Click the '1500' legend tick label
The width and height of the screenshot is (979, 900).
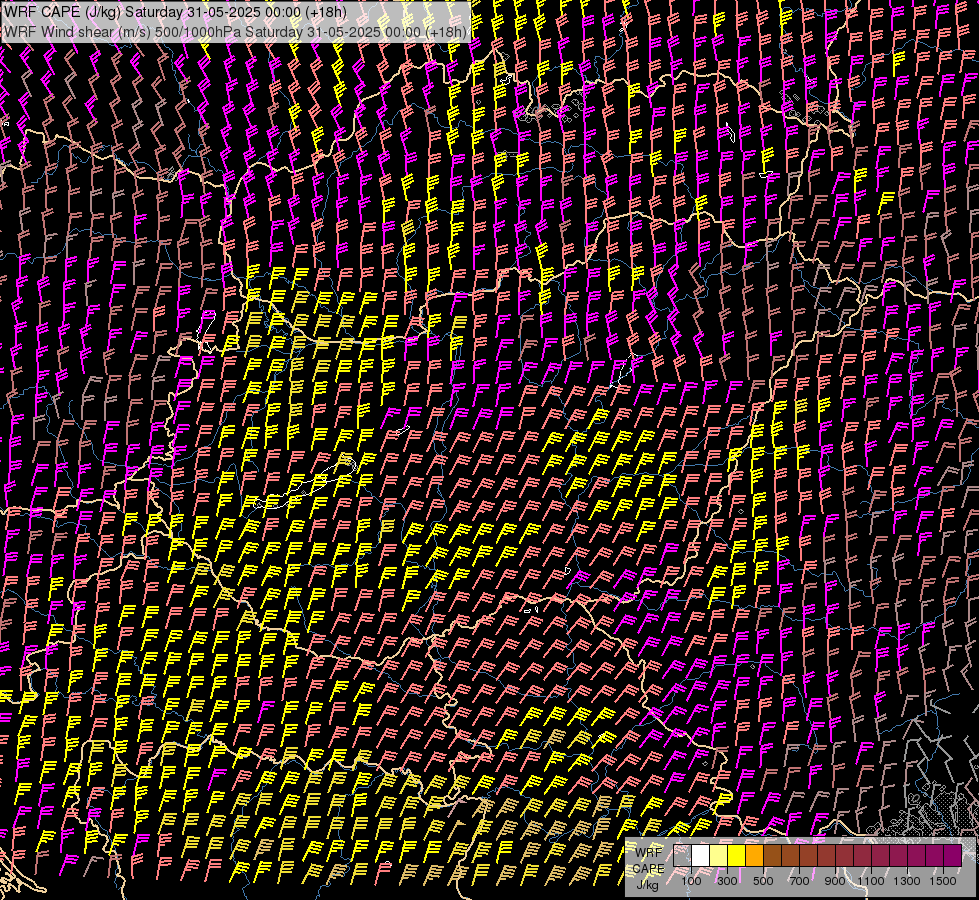coord(943,881)
